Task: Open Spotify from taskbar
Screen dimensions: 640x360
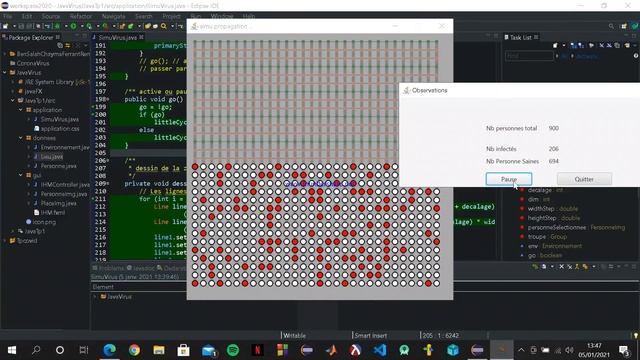Action: point(233,350)
